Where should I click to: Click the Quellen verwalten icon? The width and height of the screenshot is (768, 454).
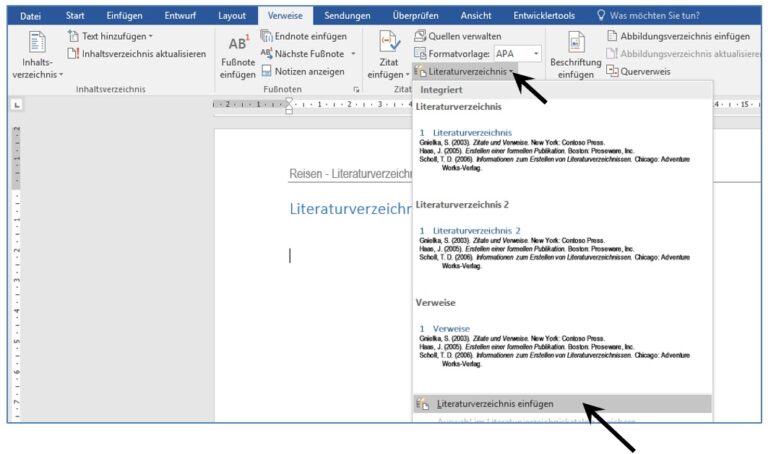[x=420, y=36]
